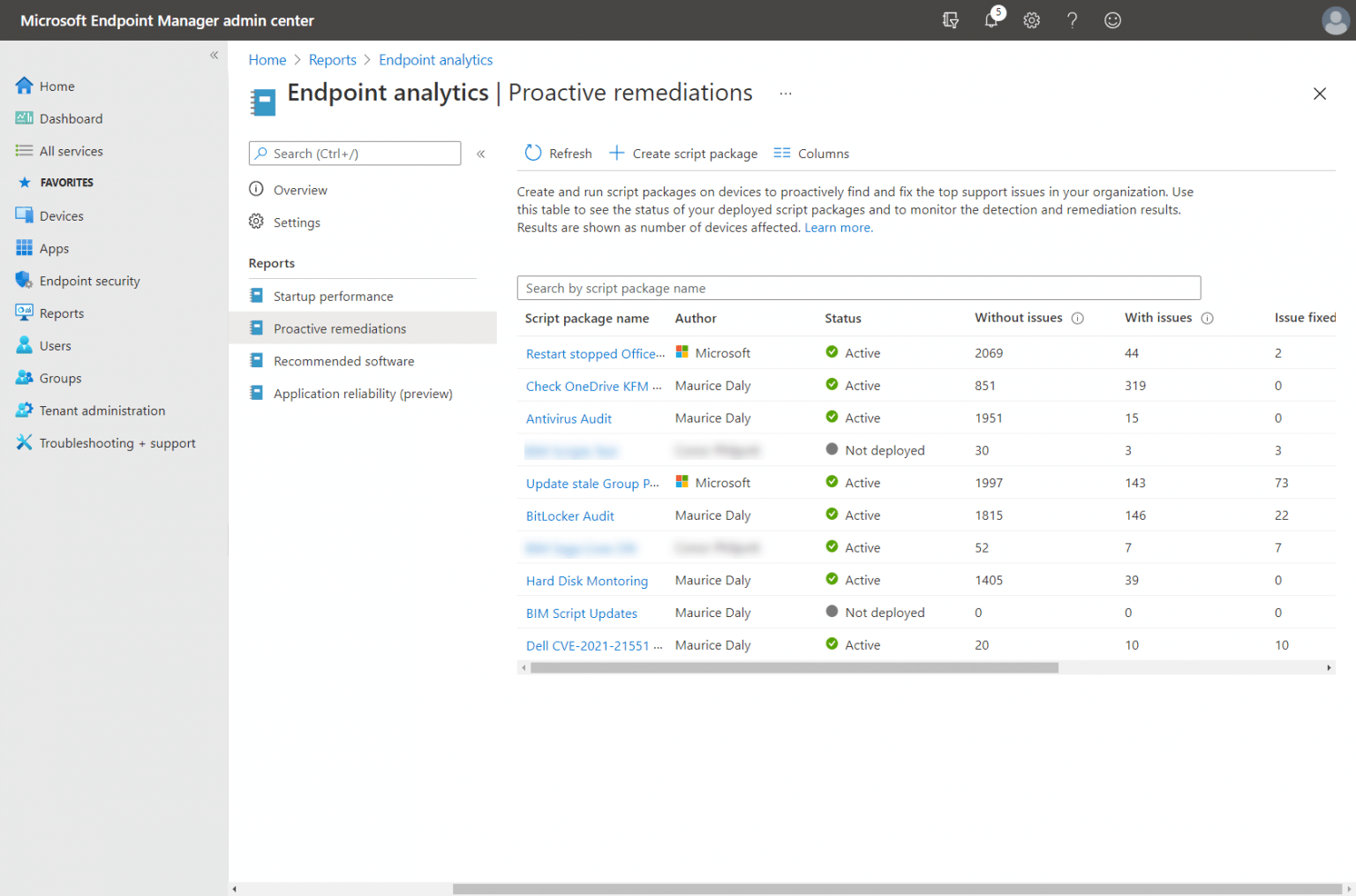This screenshot has width=1356, height=896.
Task: Collapse the left navigation pane
Action: point(214,55)
